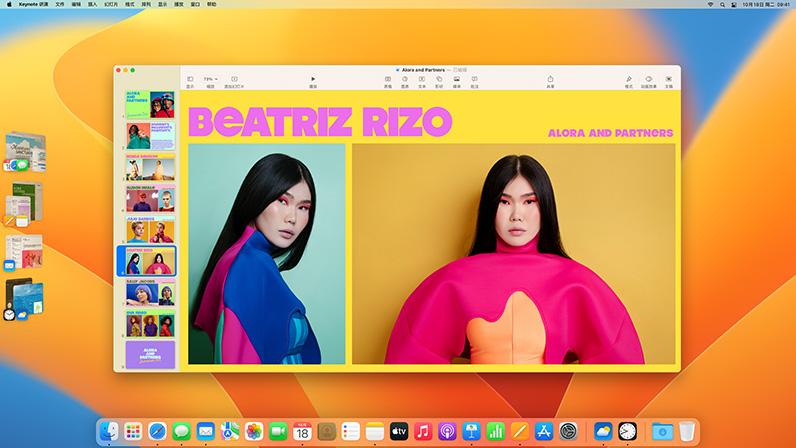Toggle the Animate inspector panel

[x=648, y=81]
